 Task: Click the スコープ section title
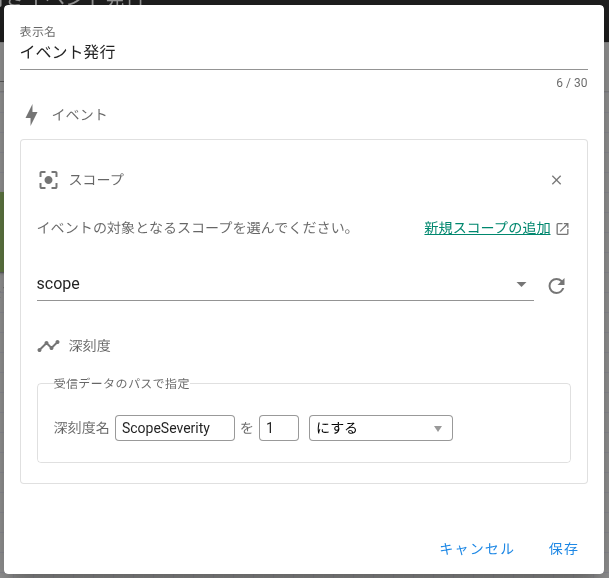pos(96,180)
